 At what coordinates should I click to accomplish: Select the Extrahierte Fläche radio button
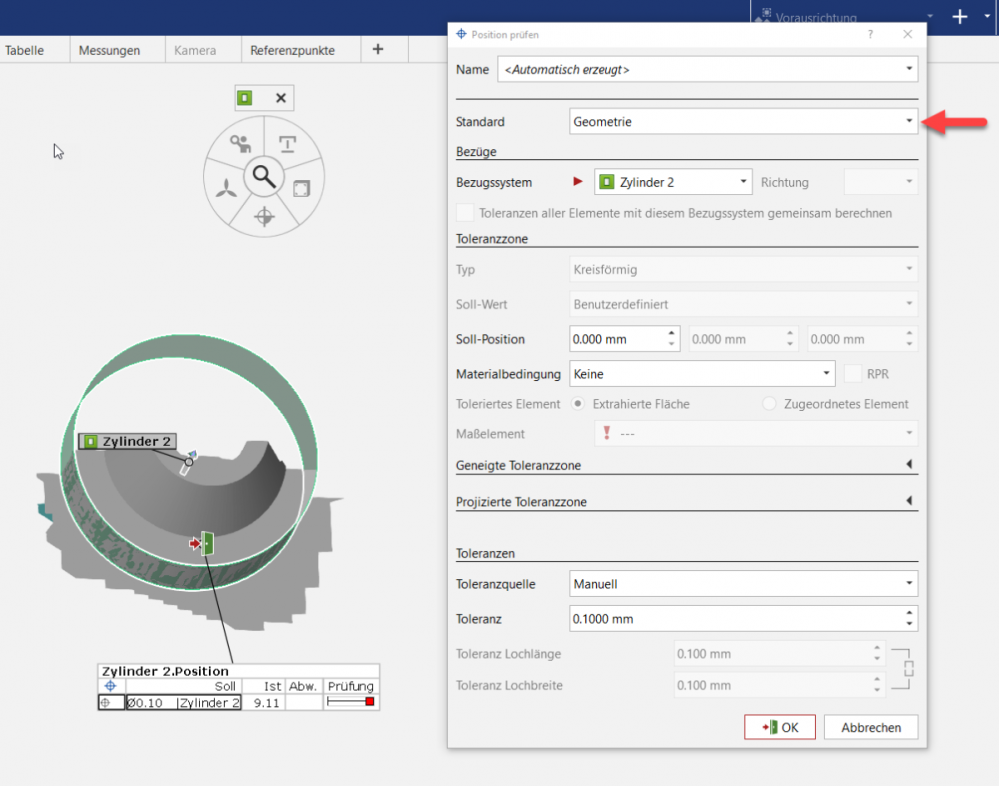pyautogui.click(x=577, y=404)
